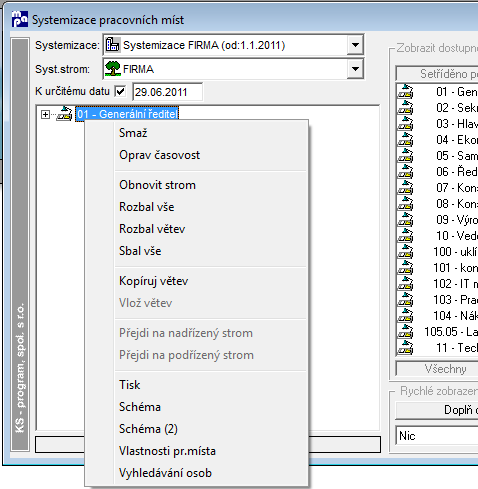Image resolution: width=478 pixels, height=489 pixels.
Task: Select Rozbal vše menu entry
Action: (x=211, y=207)
